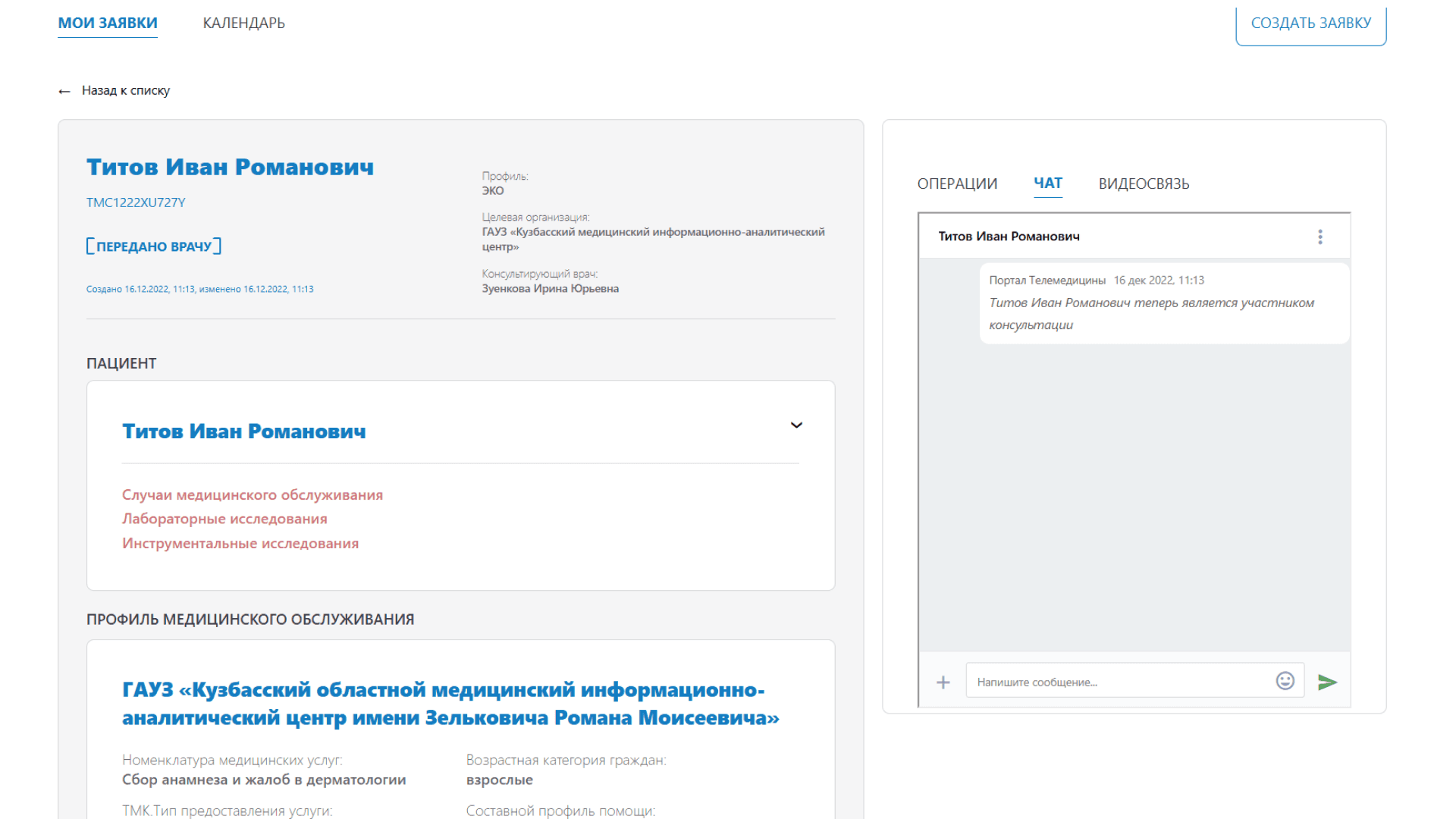Image resolution: width=1456 pixels, height=819 pixels.
Task: Go to МОИ ЗАЯВКИ section
Action: 108,23
